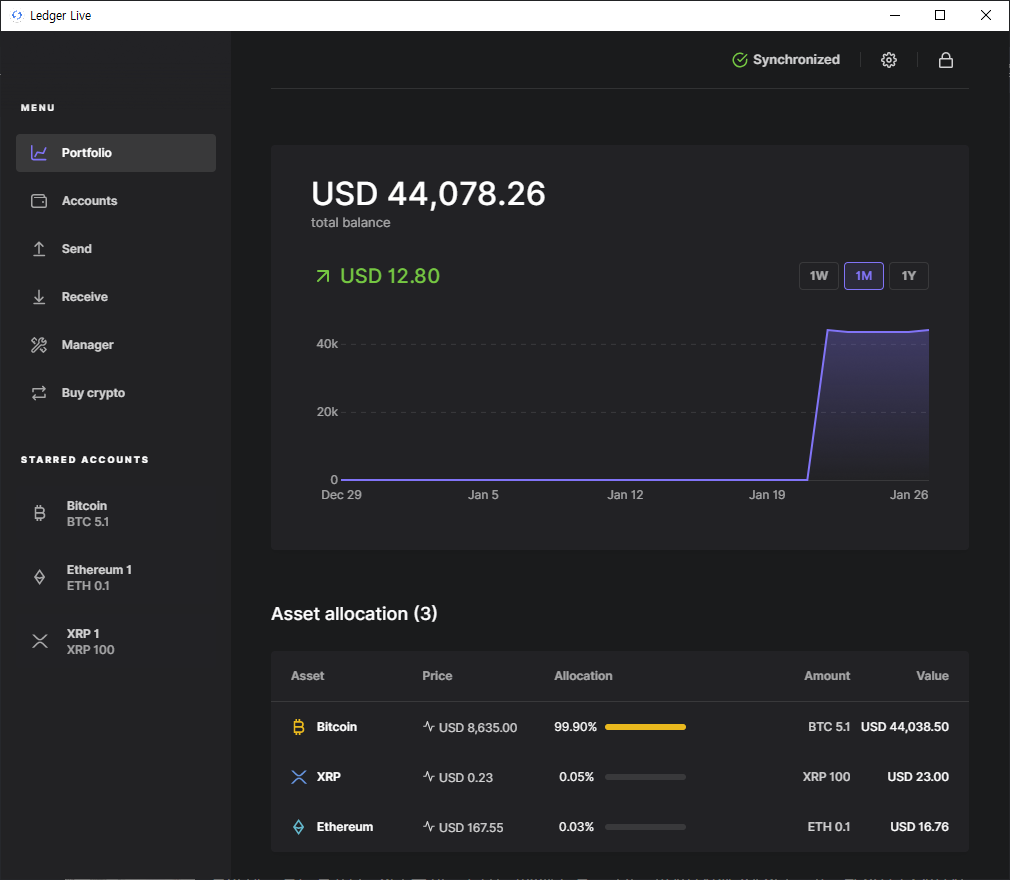
Task: Select the 1M chart range
Action: tap(864, 276)
